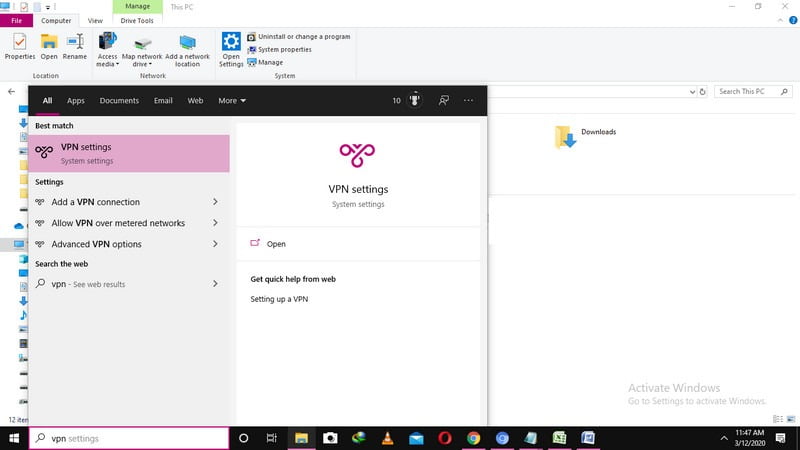Click Map network drive

(142, 50)
